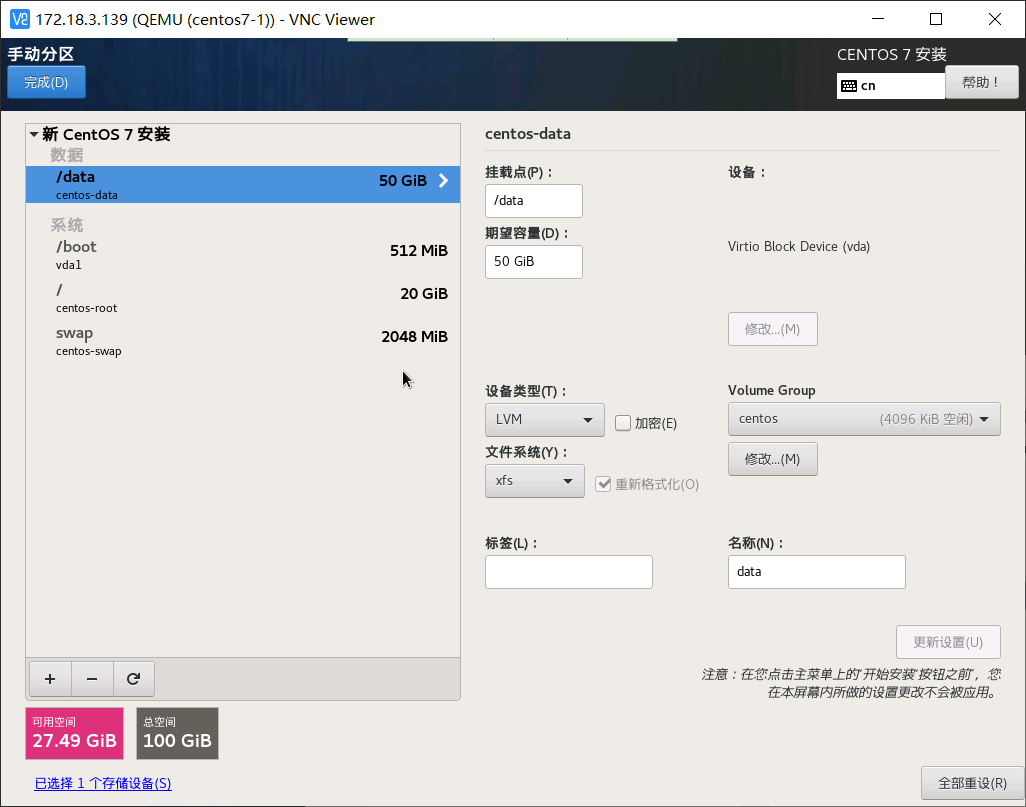Select the swap centos-swap partition row

point(243,341)
